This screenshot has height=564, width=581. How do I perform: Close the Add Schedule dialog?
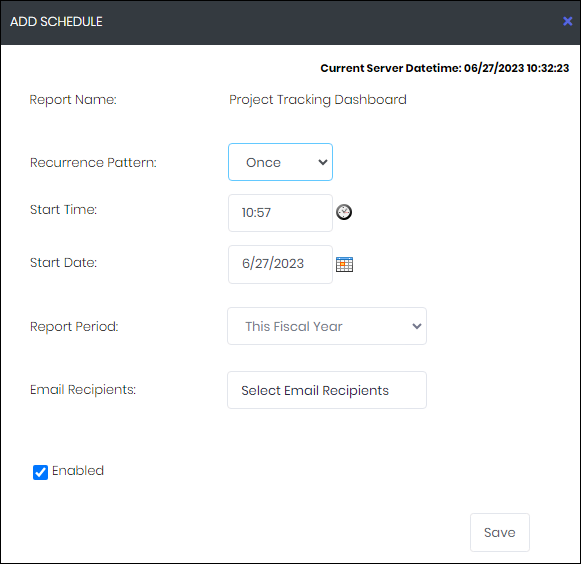pyautogui.click(x=567, y=21)
